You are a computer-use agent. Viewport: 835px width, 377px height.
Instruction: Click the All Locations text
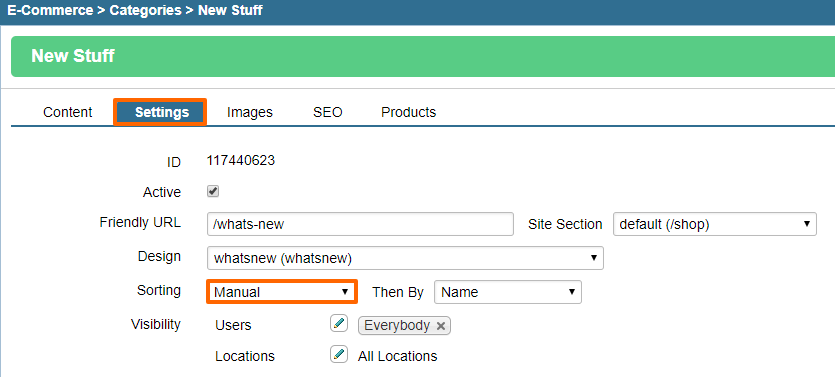pyautogui.click(x=397, y=356)
